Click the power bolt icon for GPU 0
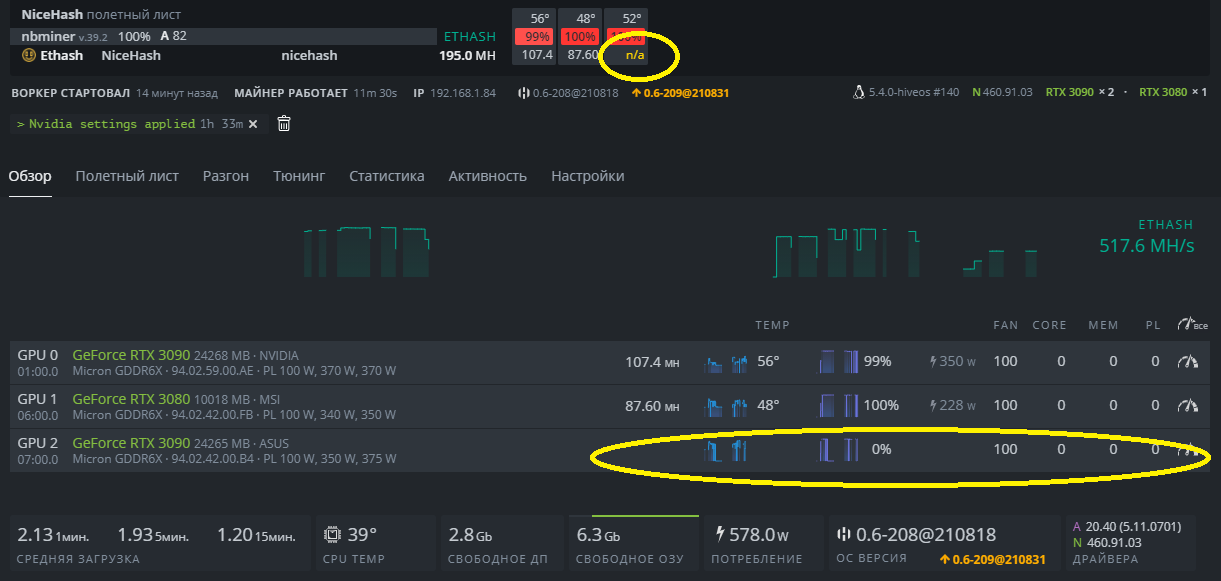Screen dimensions: 1221x581 [x=935, y=362]
